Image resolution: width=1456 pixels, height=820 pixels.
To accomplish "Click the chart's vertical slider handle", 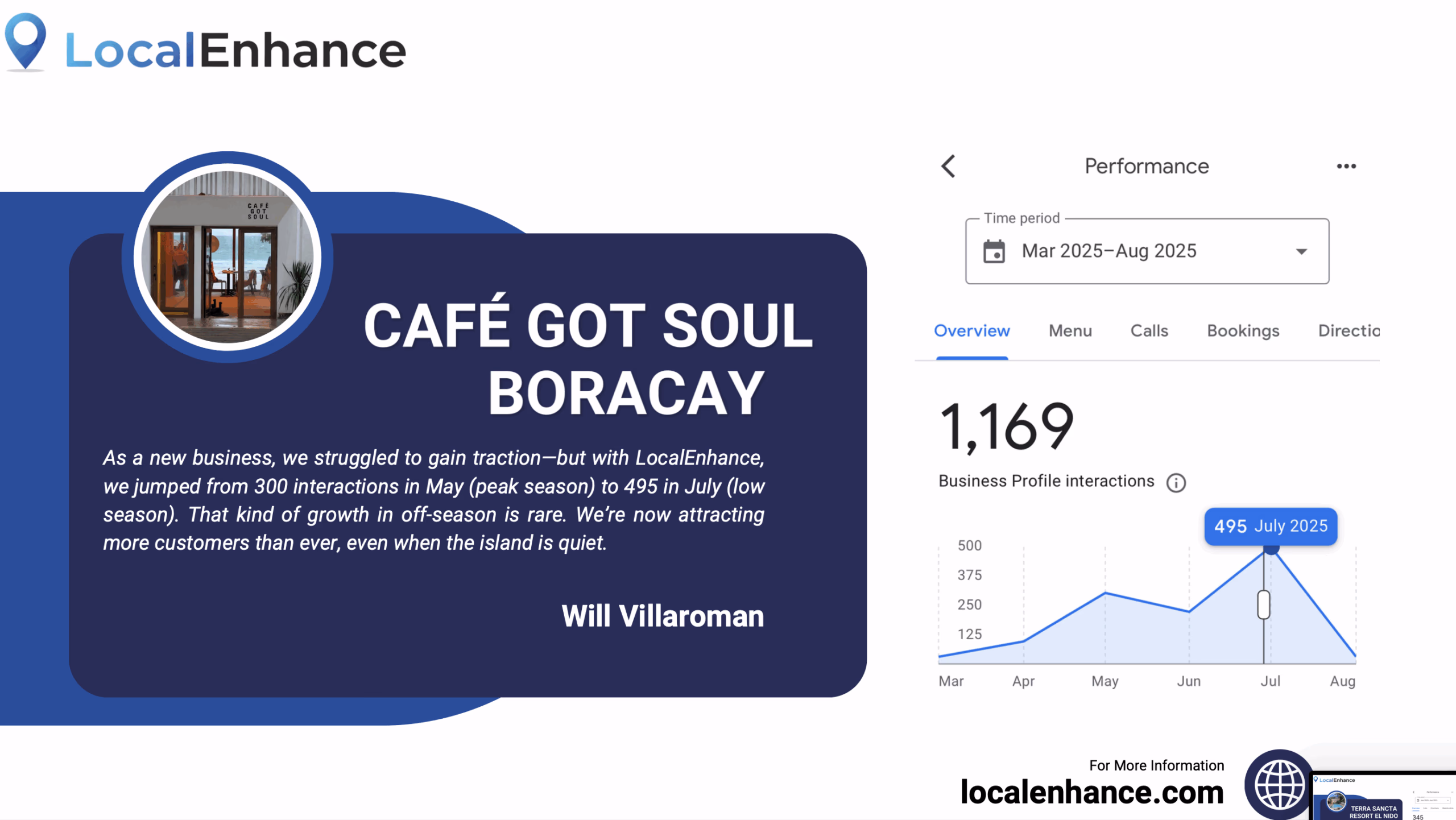I will point(1263,604).
